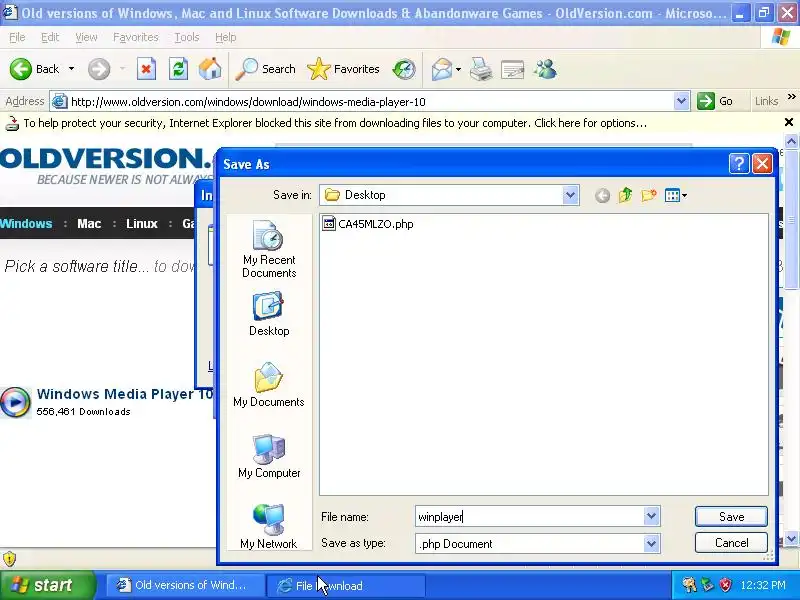Expand the Save as type dropdown
800x600 pixels.
652,544
